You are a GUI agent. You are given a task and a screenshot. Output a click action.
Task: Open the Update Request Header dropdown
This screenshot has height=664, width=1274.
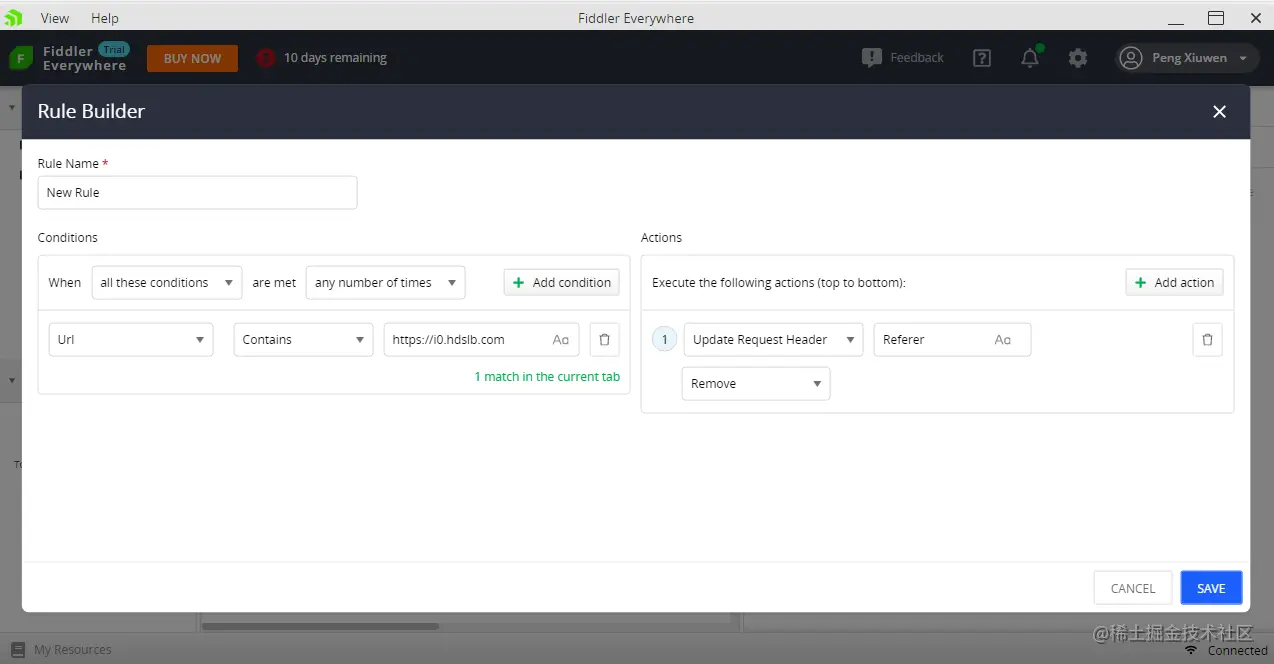[x=773, y=340]
